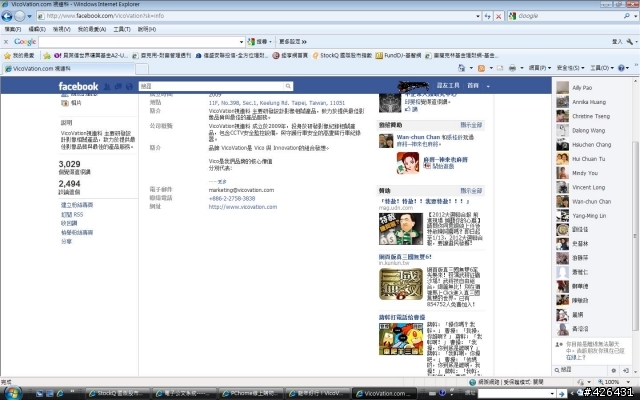Click the Google Toolbar wrench settings icon

pos(630,42)
